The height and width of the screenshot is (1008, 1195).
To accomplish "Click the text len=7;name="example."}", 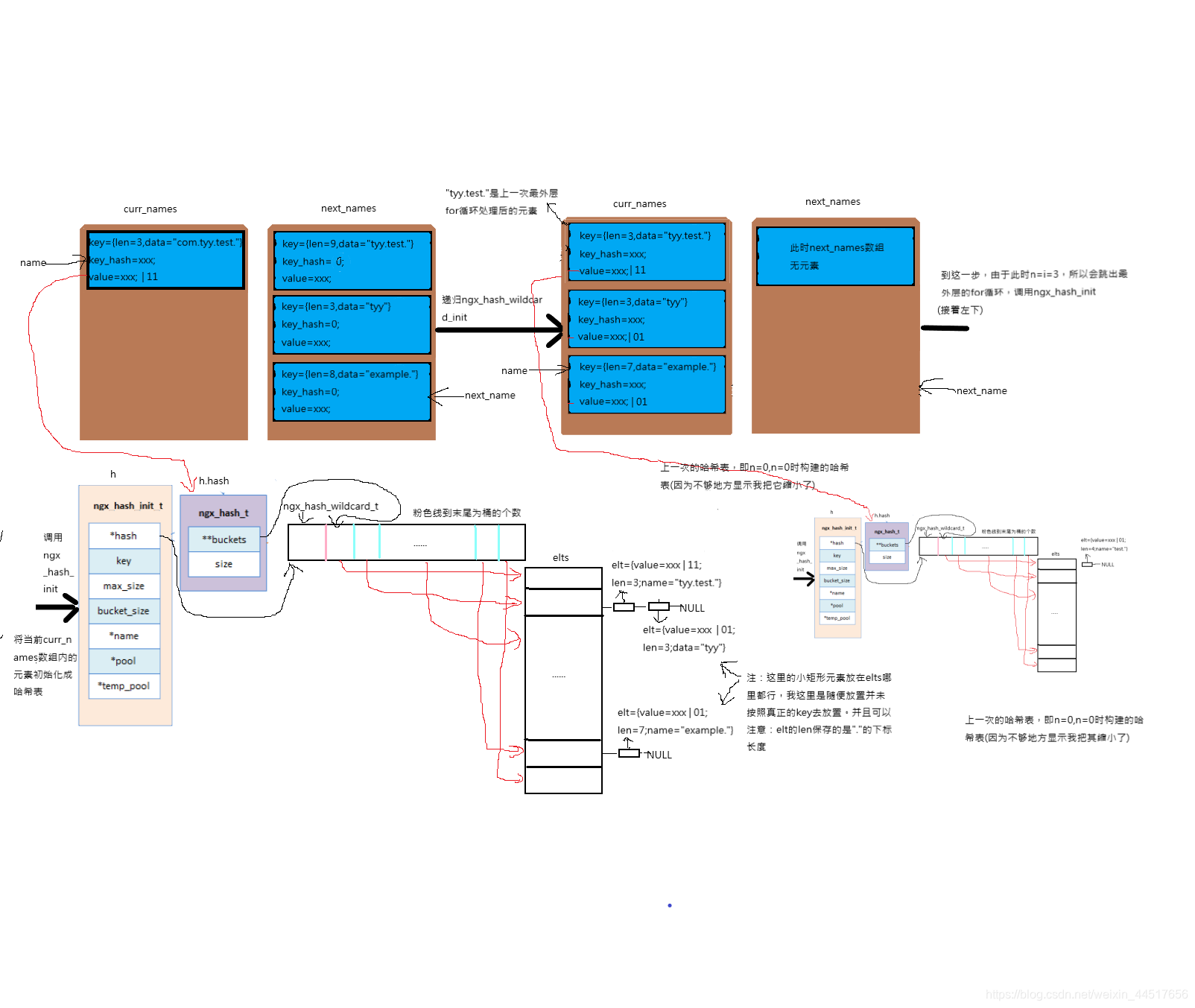I will coord(675,731).
